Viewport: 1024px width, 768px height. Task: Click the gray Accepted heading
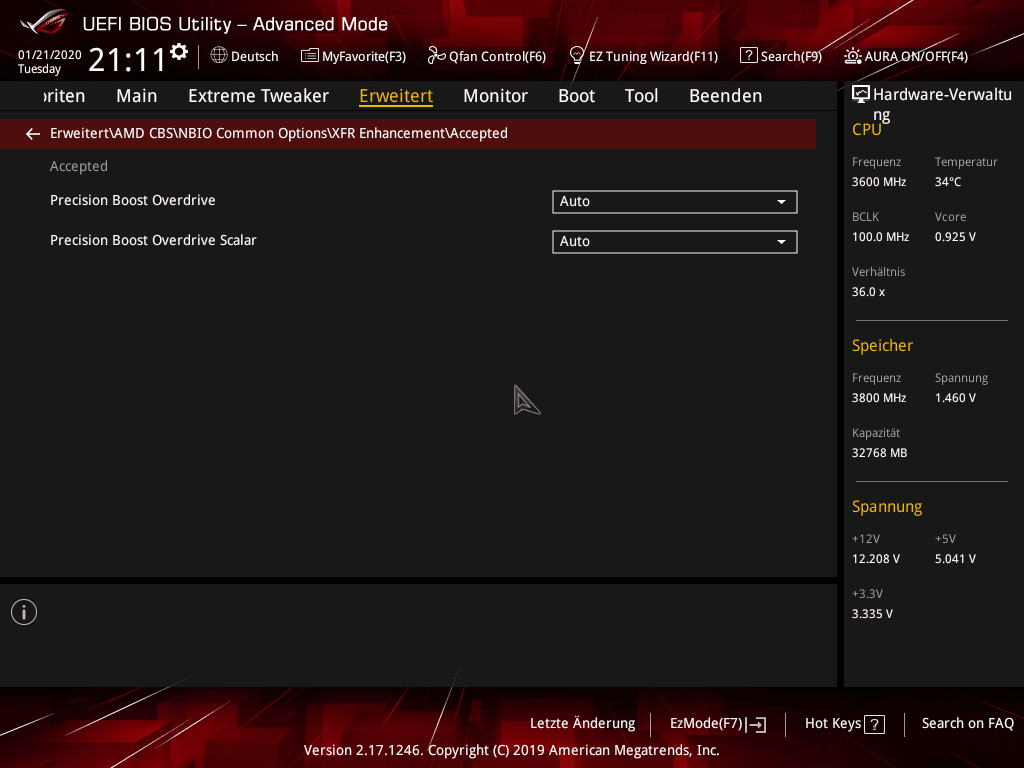tap(79, 167)
